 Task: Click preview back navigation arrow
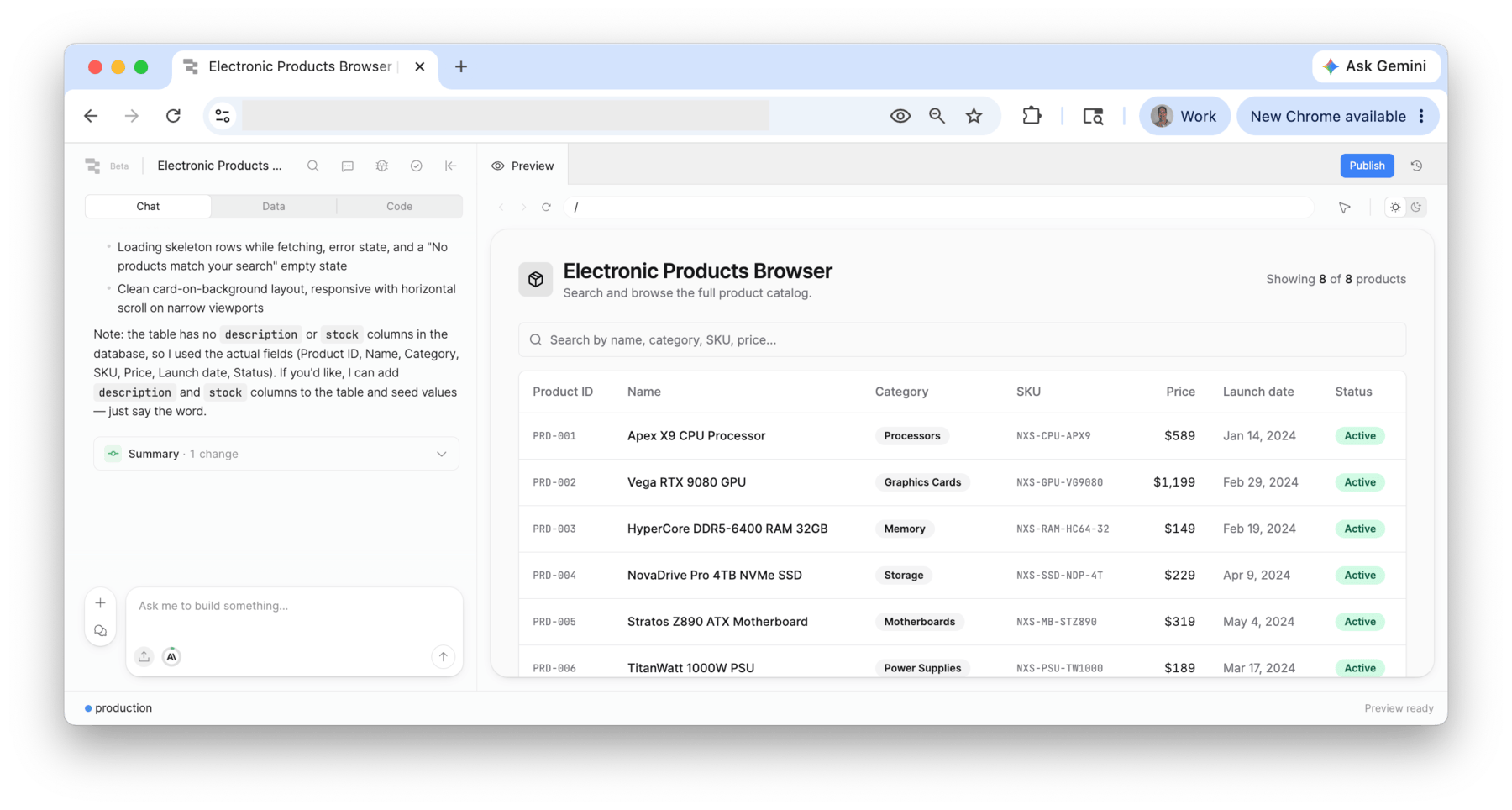point(501,207)
